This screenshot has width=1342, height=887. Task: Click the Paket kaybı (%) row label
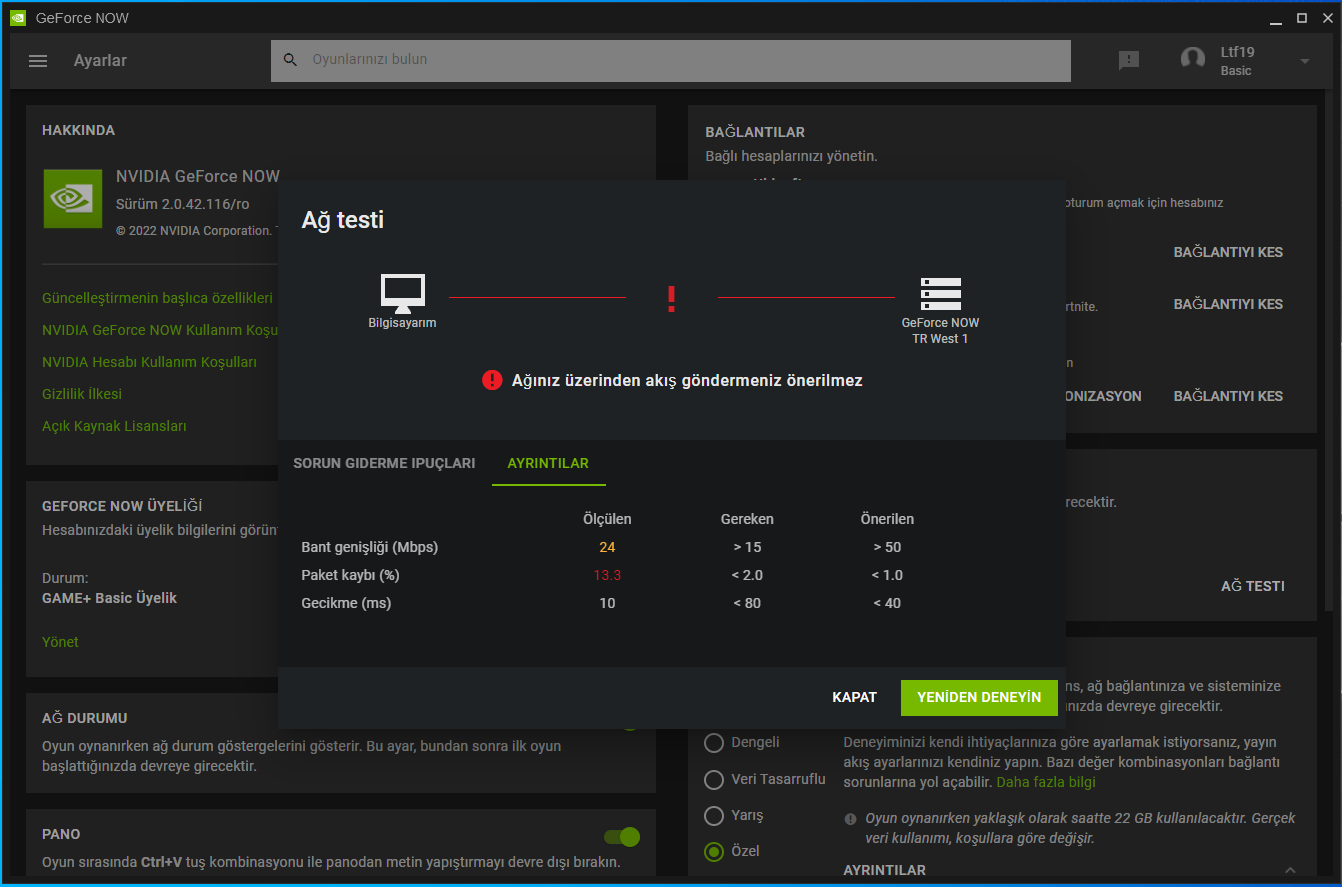[350, 575]
